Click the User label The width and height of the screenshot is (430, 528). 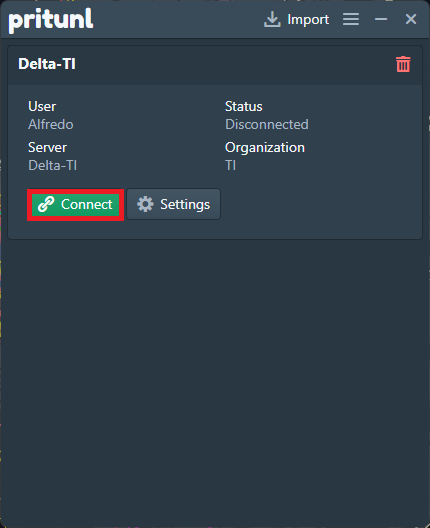(x=42, y=106)
